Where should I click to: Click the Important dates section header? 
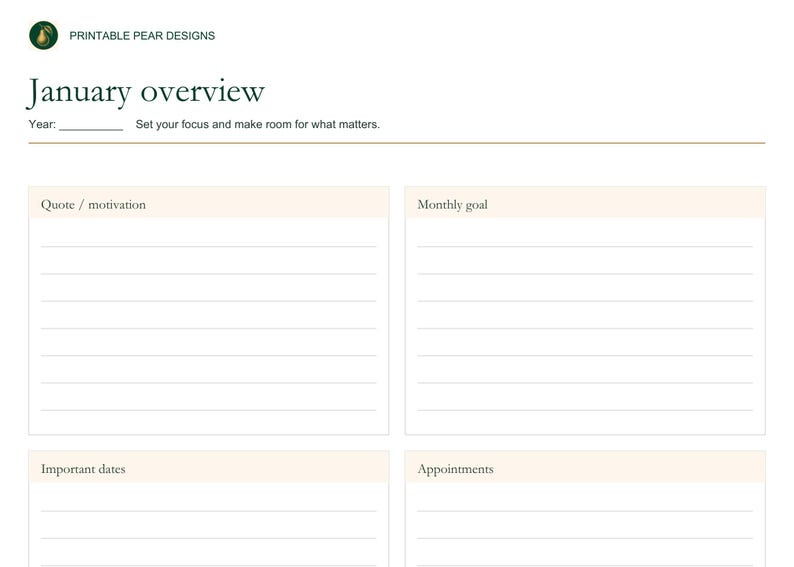click(x=209, y=468)
